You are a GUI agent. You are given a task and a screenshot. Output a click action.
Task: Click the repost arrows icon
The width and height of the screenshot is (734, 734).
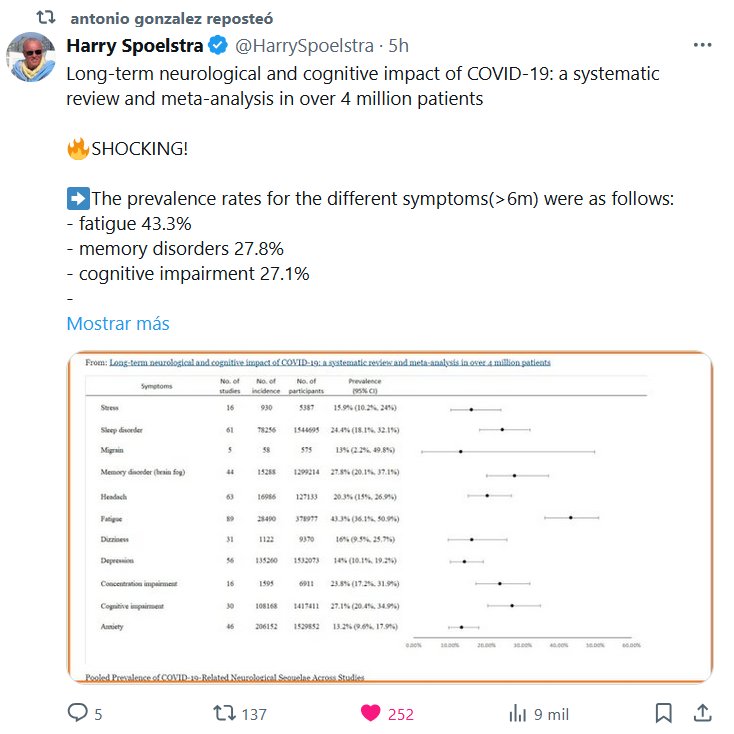226,713
